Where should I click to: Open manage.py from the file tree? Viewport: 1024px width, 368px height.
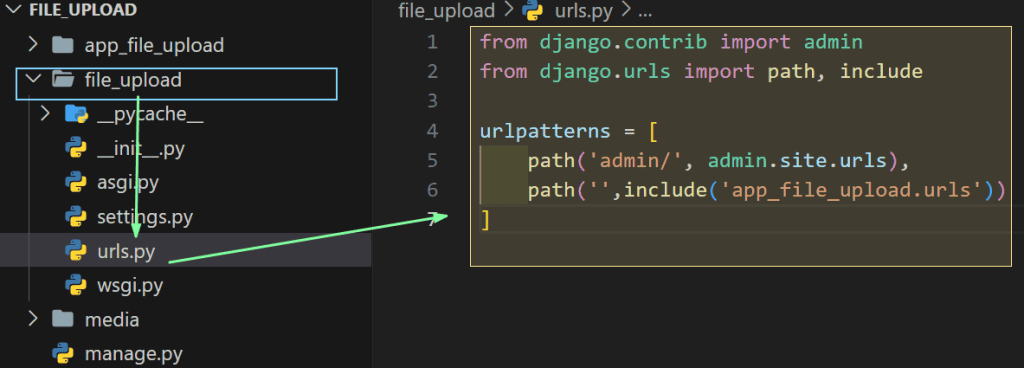[x=133, y=354]
